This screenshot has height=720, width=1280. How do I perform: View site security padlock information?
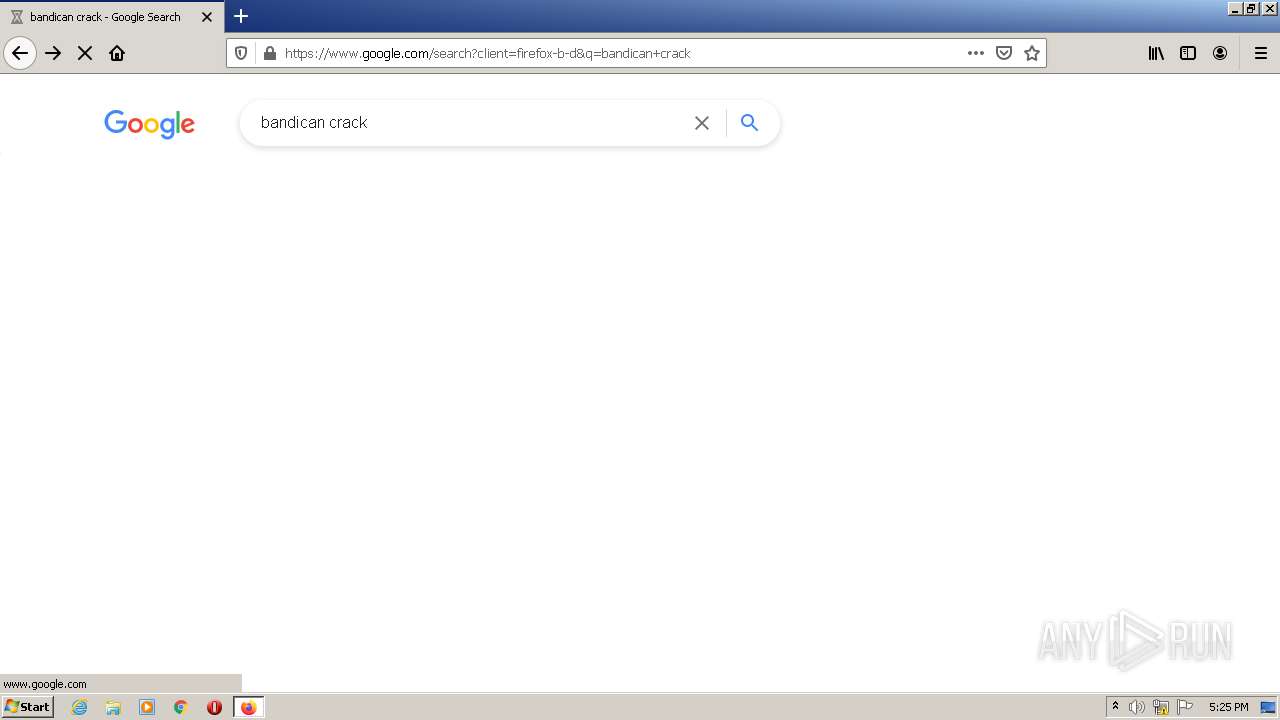click(x=269, y=53)
